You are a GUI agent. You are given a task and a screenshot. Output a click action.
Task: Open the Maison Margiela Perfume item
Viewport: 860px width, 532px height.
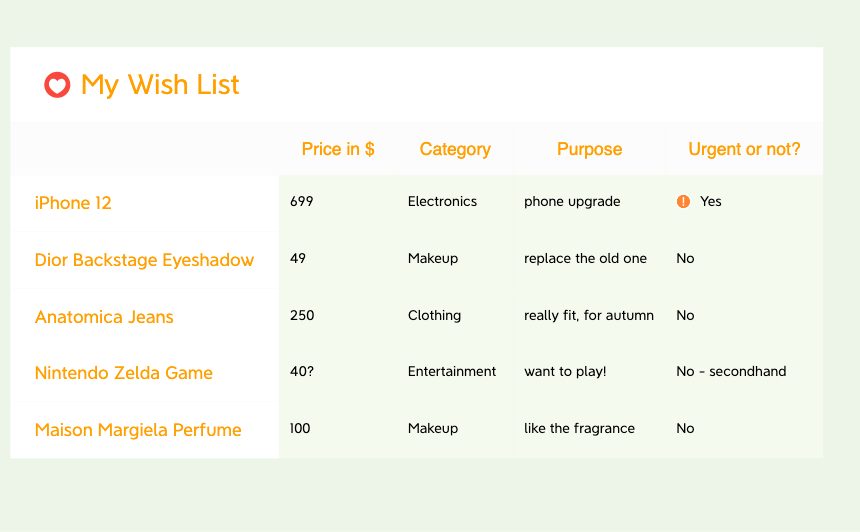tap(138, 430)
